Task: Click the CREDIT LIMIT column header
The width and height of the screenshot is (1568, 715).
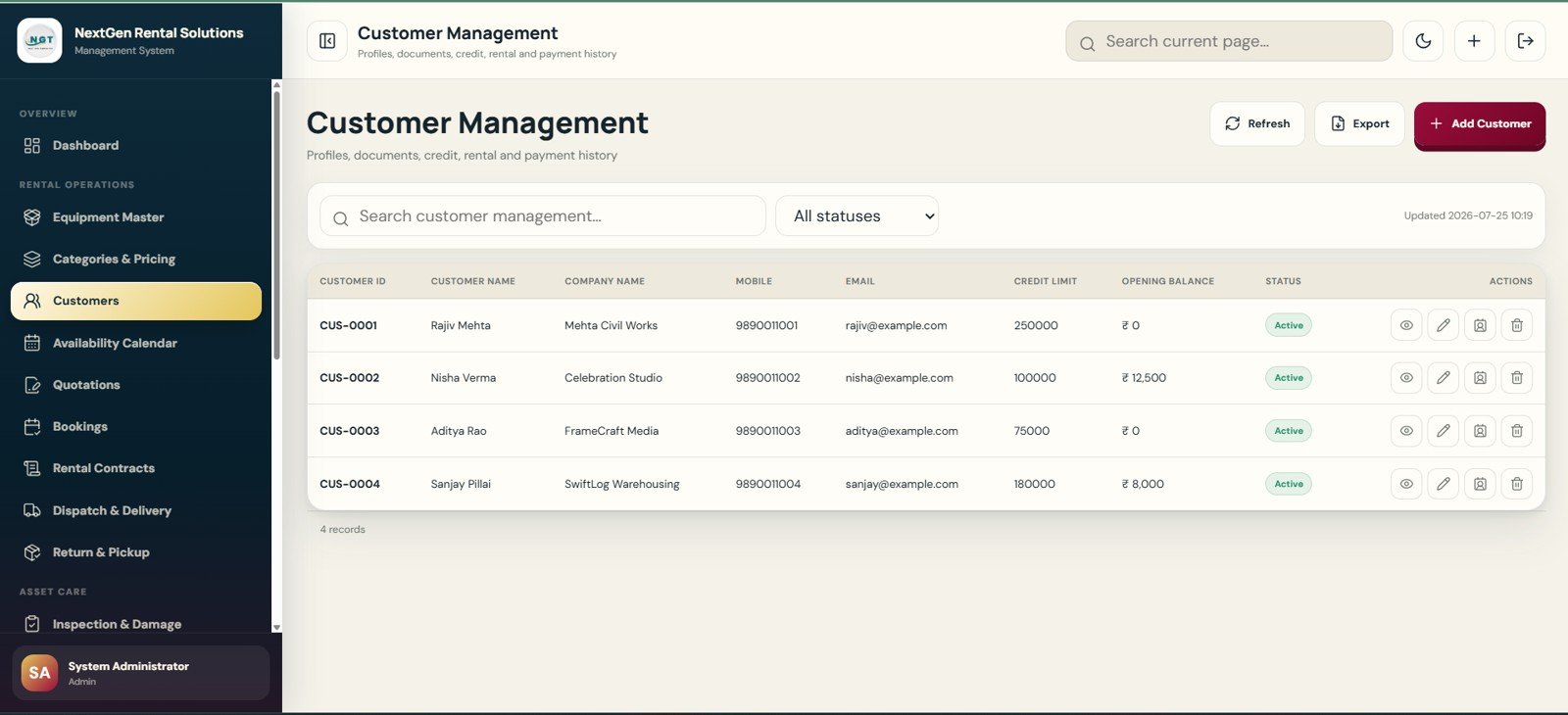Action: pos(1046,281)
